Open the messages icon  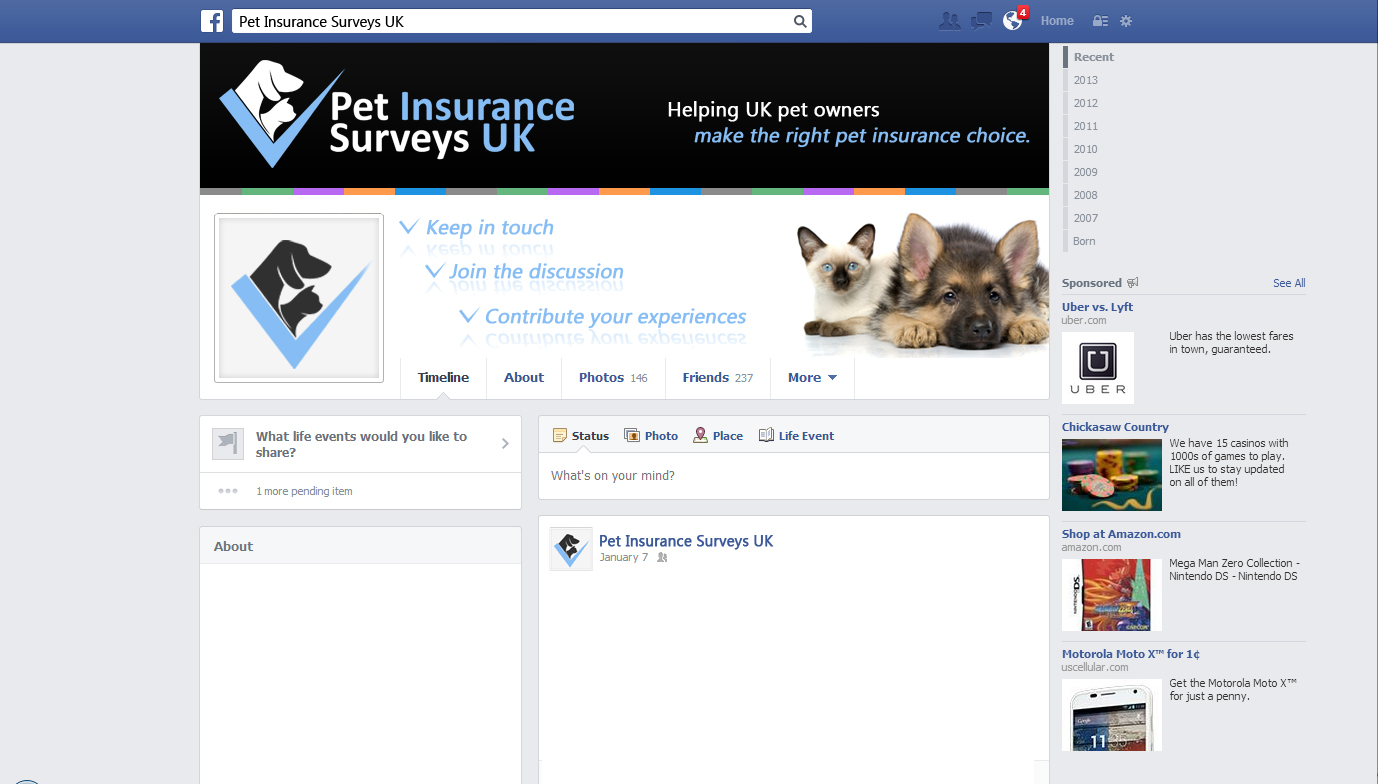click(982, 21)
